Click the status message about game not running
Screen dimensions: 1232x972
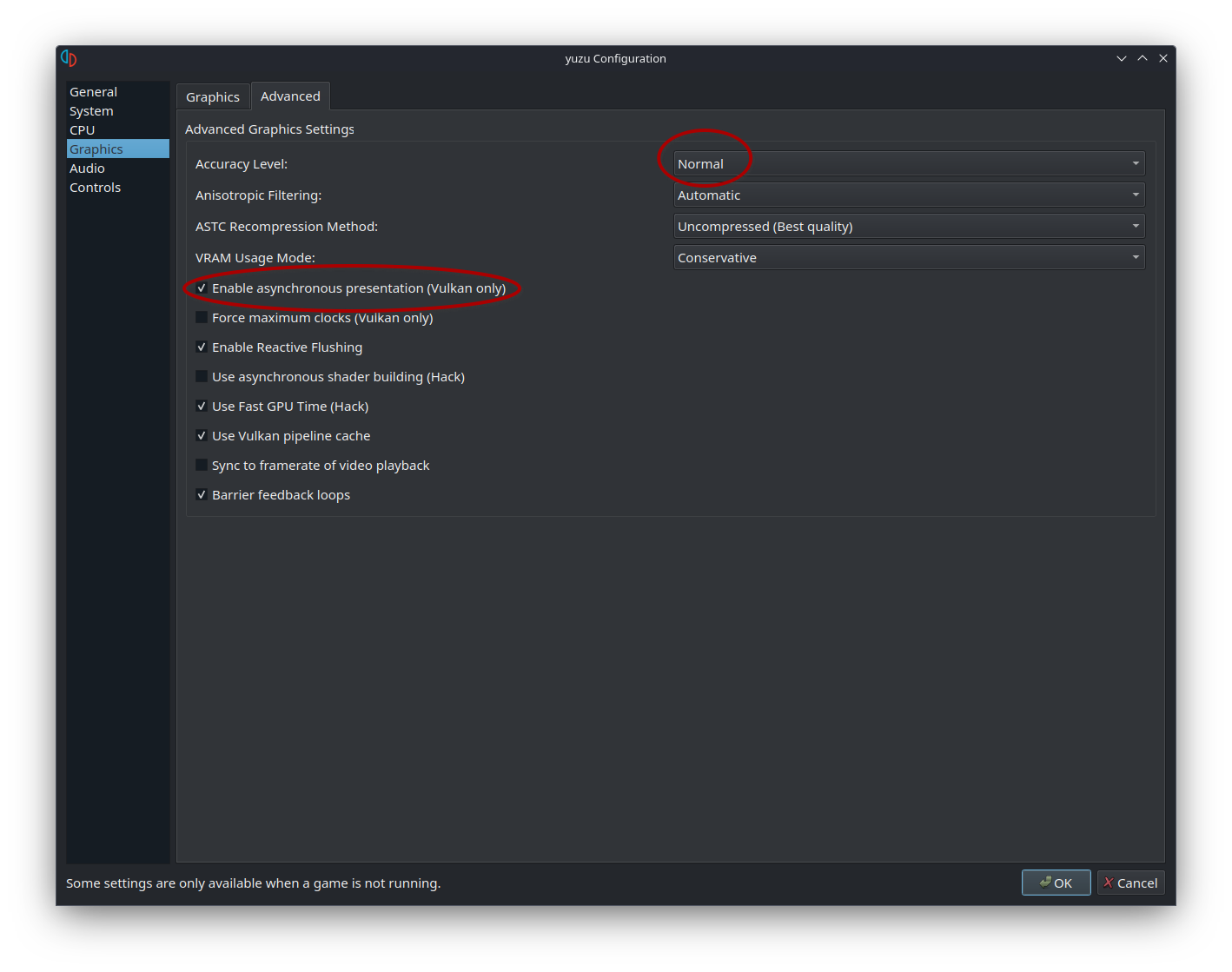point(254,883)
